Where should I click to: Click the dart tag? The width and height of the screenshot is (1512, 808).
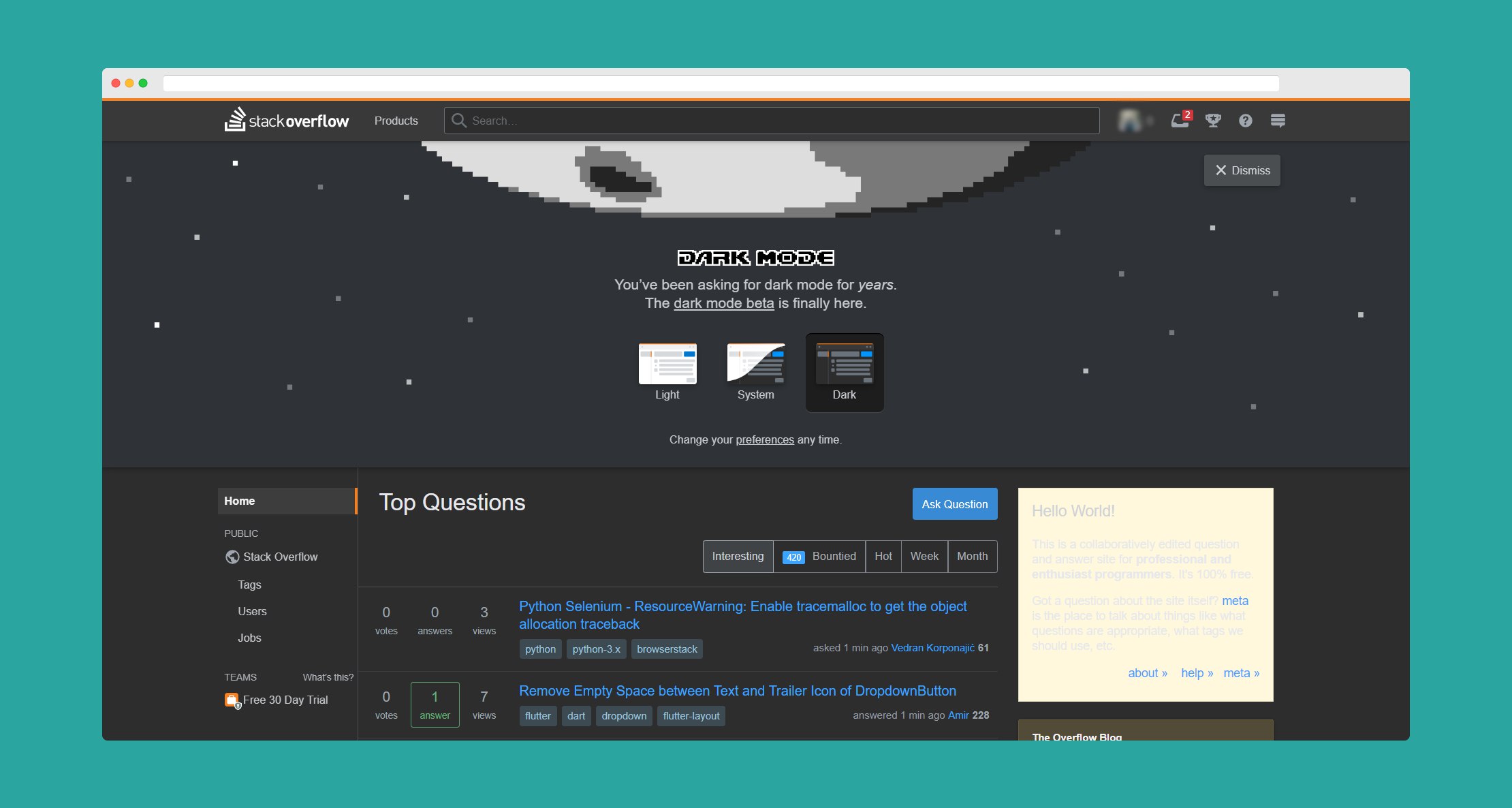tap(576, 716)
